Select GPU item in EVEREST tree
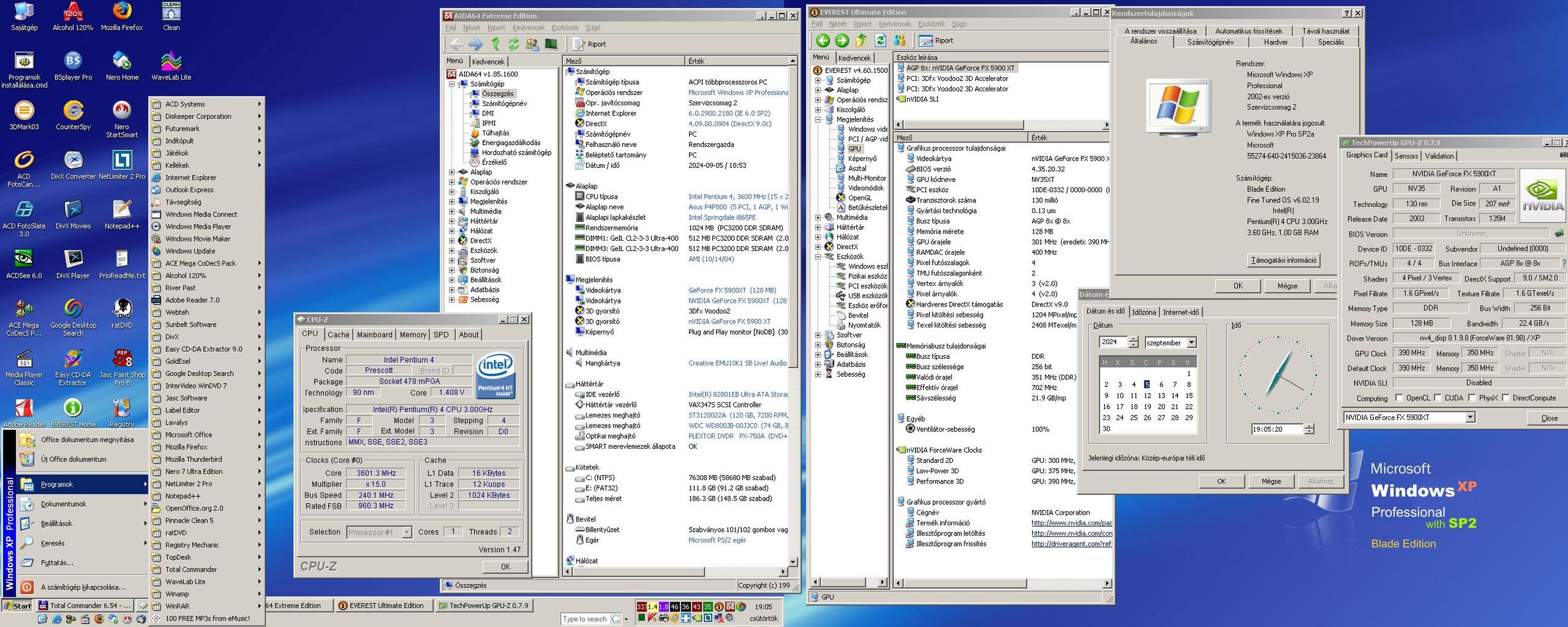Screen dimensions: 1568x627 854,149
